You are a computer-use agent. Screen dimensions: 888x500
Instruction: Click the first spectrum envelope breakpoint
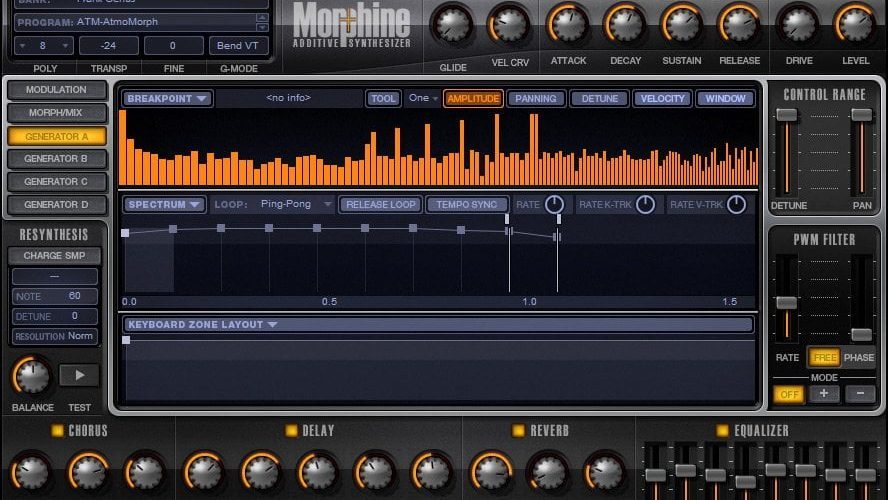coord(125,233)
